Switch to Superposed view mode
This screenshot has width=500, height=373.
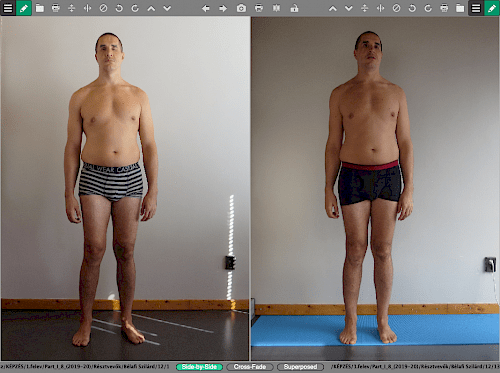pyautogui.click(x=300, y=367)
